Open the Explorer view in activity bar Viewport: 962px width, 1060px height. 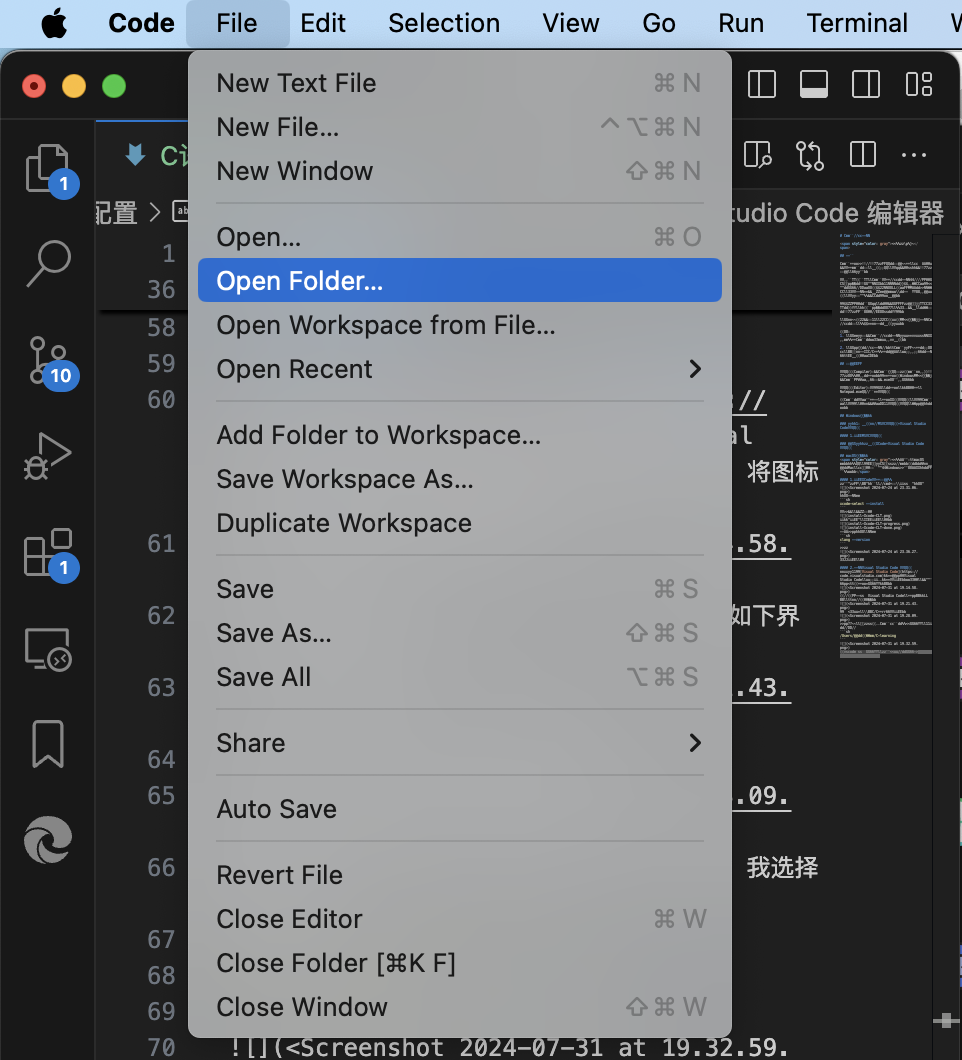tap(47, 167)
